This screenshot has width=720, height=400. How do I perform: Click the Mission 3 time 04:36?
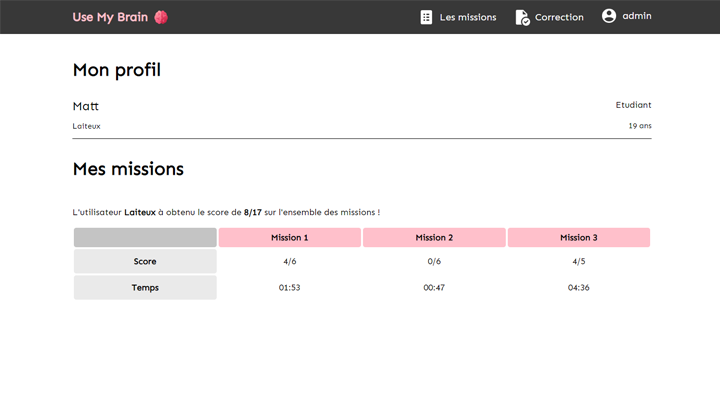[579, 287]
